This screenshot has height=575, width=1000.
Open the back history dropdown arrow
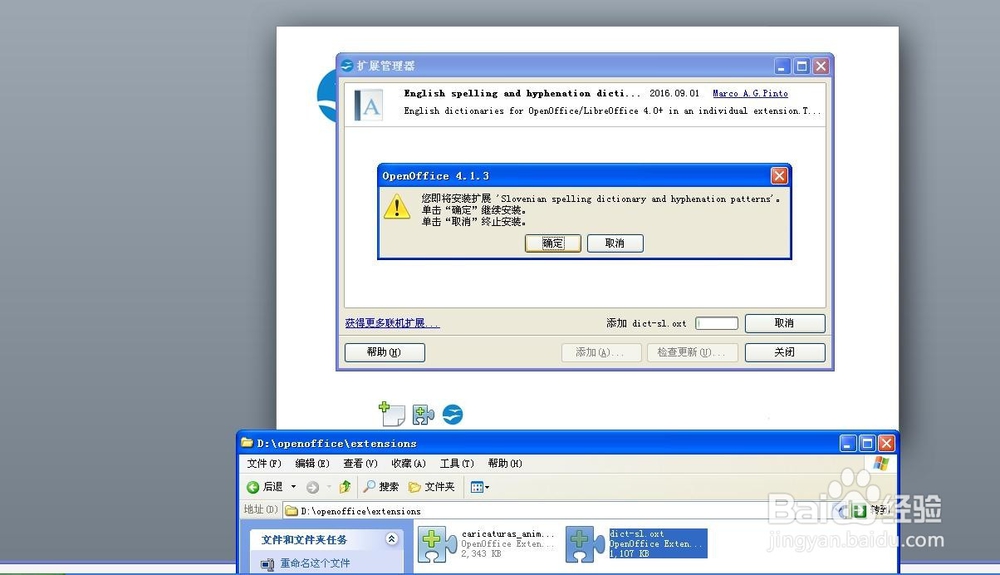[x=293, y=487]
